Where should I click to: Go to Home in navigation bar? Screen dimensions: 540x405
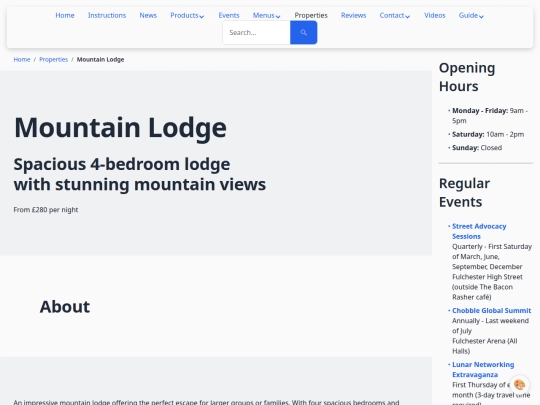click(x=65, y=15)
